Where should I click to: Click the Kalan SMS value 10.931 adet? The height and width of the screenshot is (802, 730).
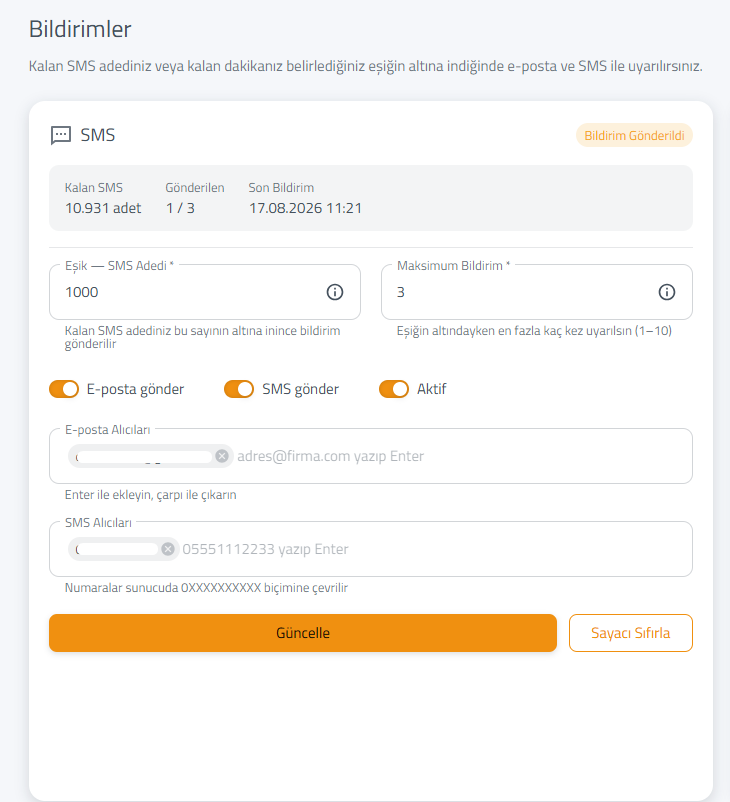[103, 208]
